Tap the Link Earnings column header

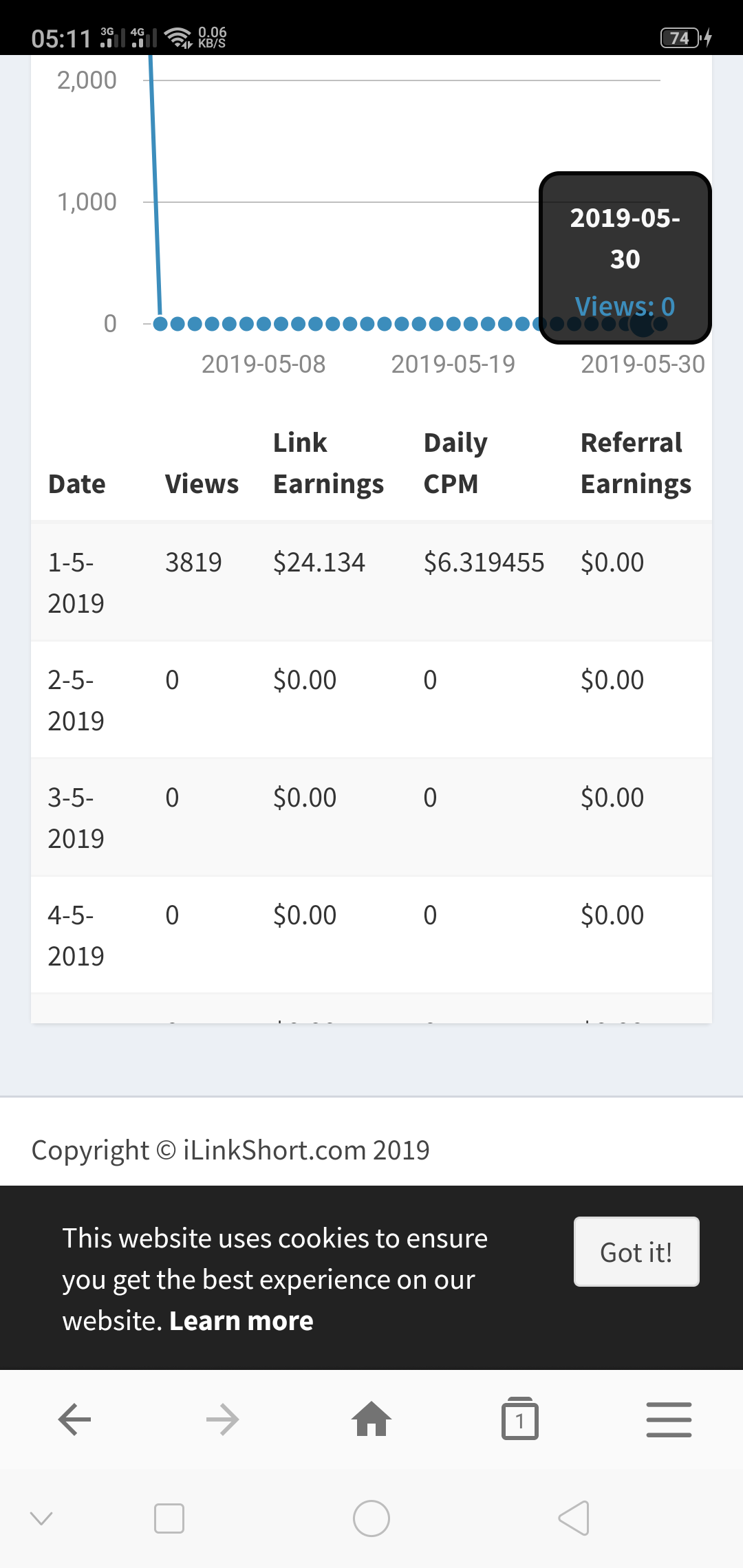click(x=328, y=464)
